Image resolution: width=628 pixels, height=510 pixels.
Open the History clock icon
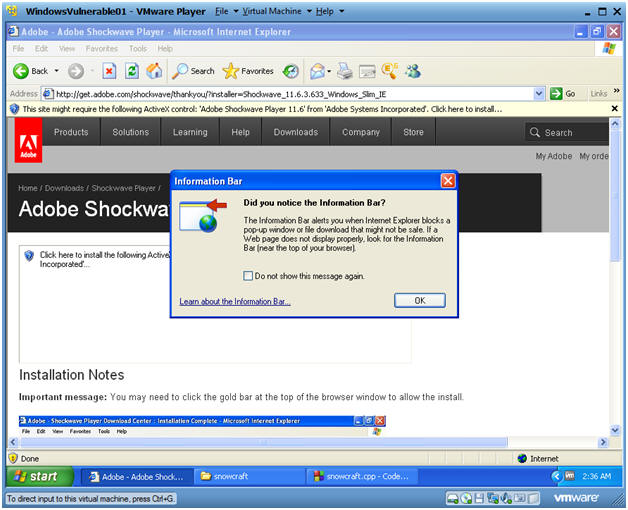(291, 71)
